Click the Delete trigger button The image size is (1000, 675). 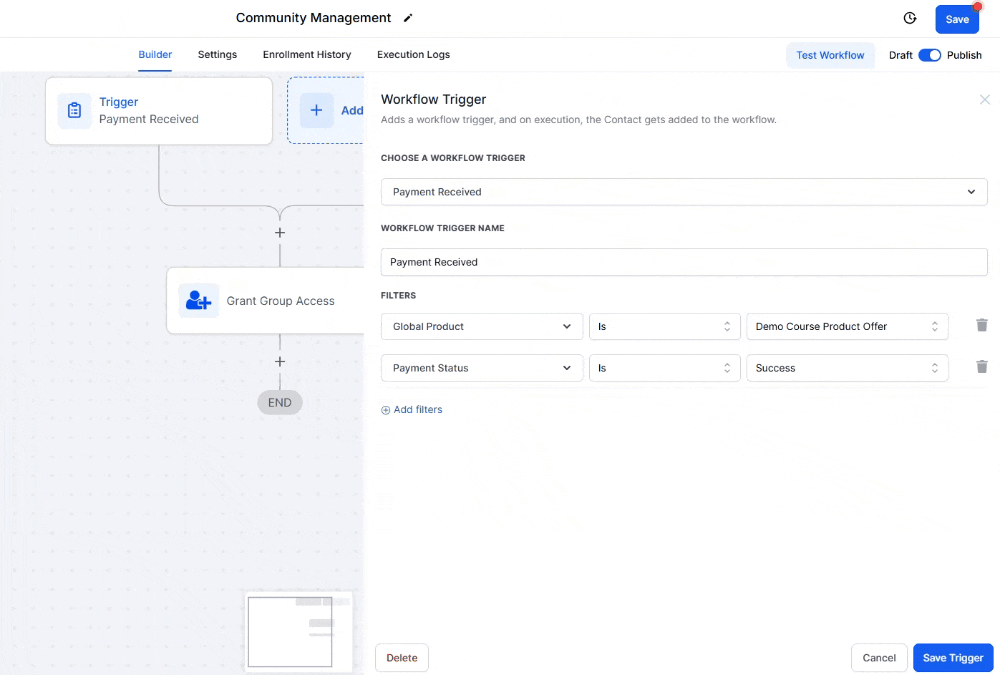pos(402,658)
